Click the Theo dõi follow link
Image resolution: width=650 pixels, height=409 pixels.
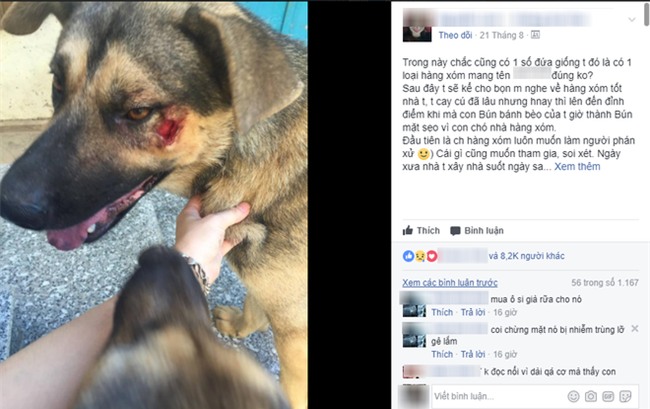click(x=455, y=35)
